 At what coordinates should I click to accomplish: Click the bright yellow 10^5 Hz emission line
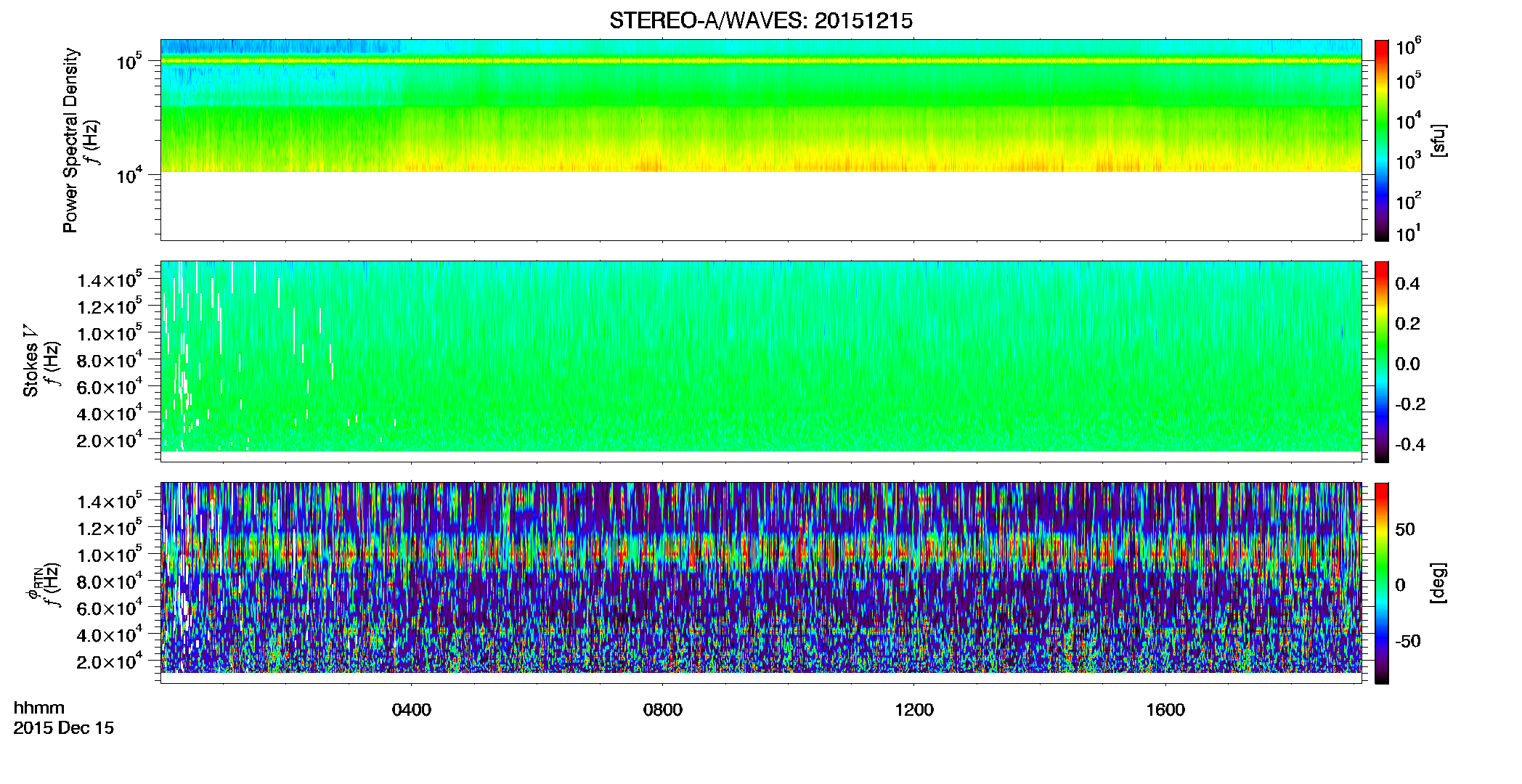tap(761, 61)
